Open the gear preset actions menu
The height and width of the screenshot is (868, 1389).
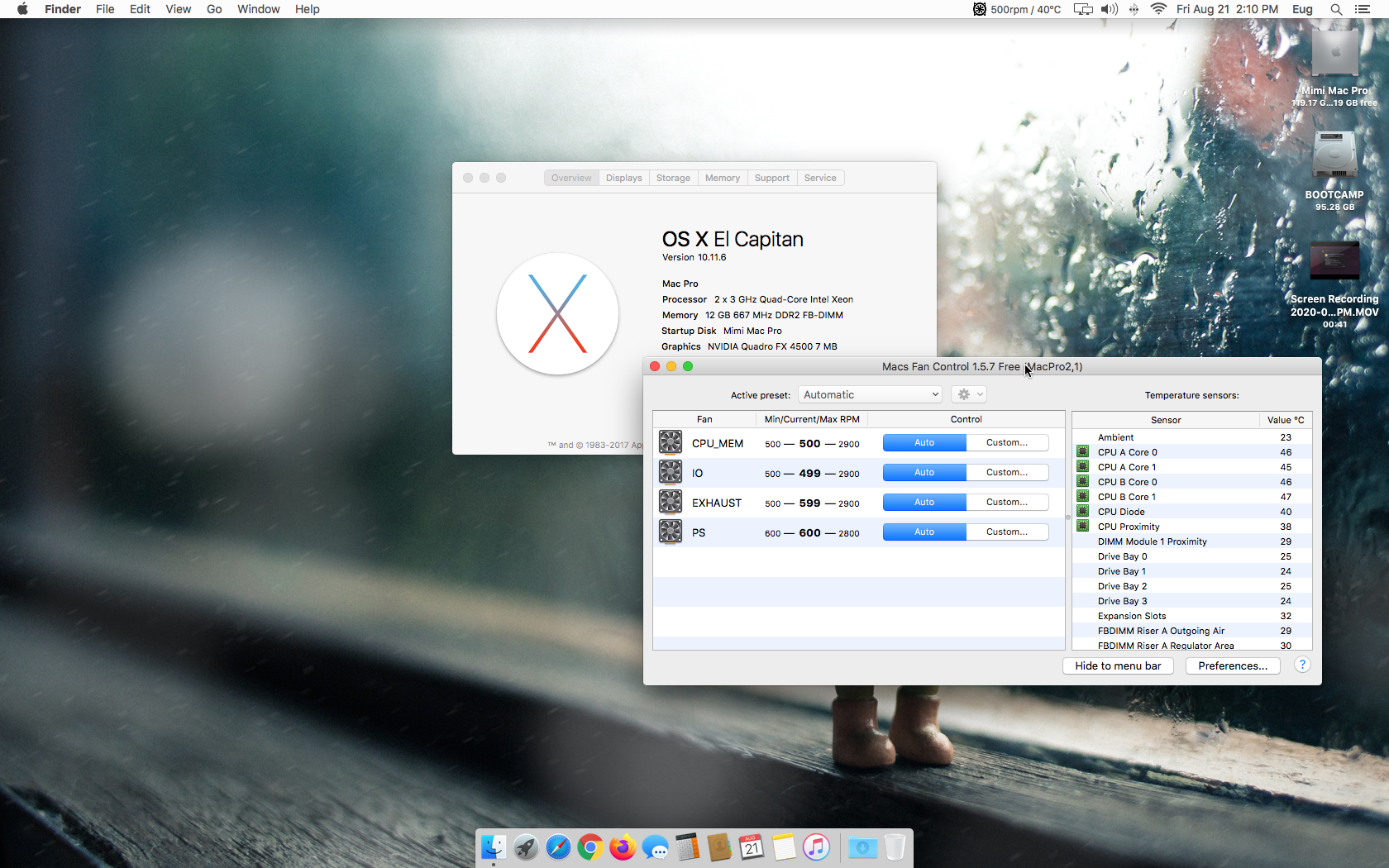point(969,394)
